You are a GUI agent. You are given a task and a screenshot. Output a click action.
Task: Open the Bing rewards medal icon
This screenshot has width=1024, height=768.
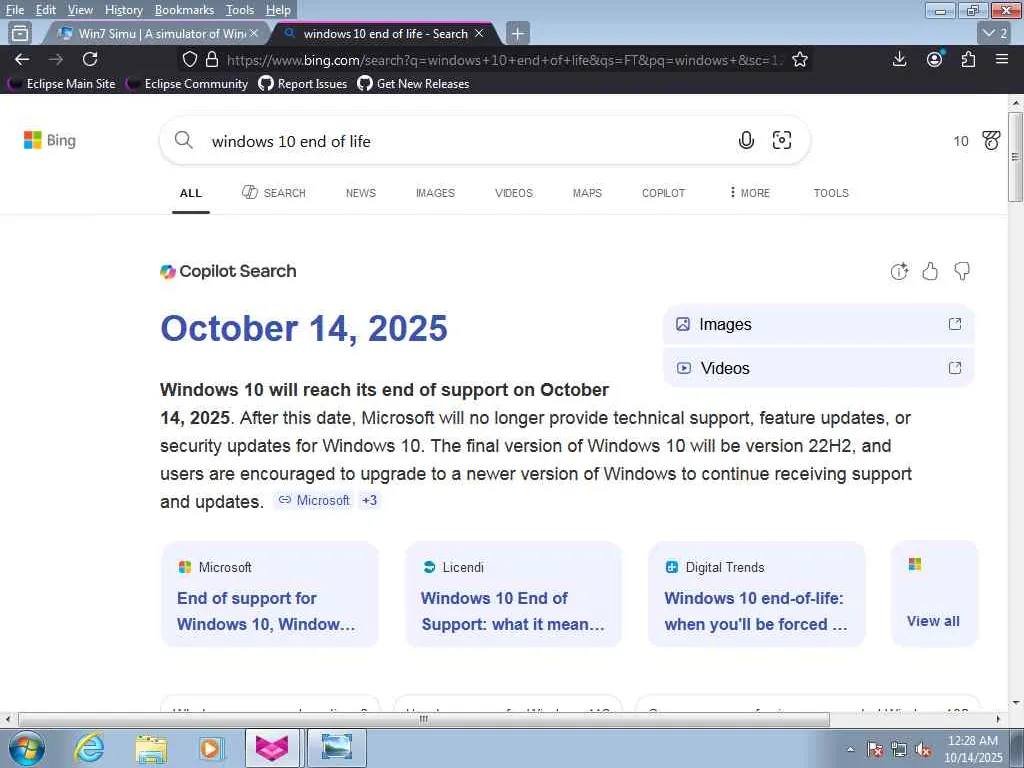(x=991, y=140)
